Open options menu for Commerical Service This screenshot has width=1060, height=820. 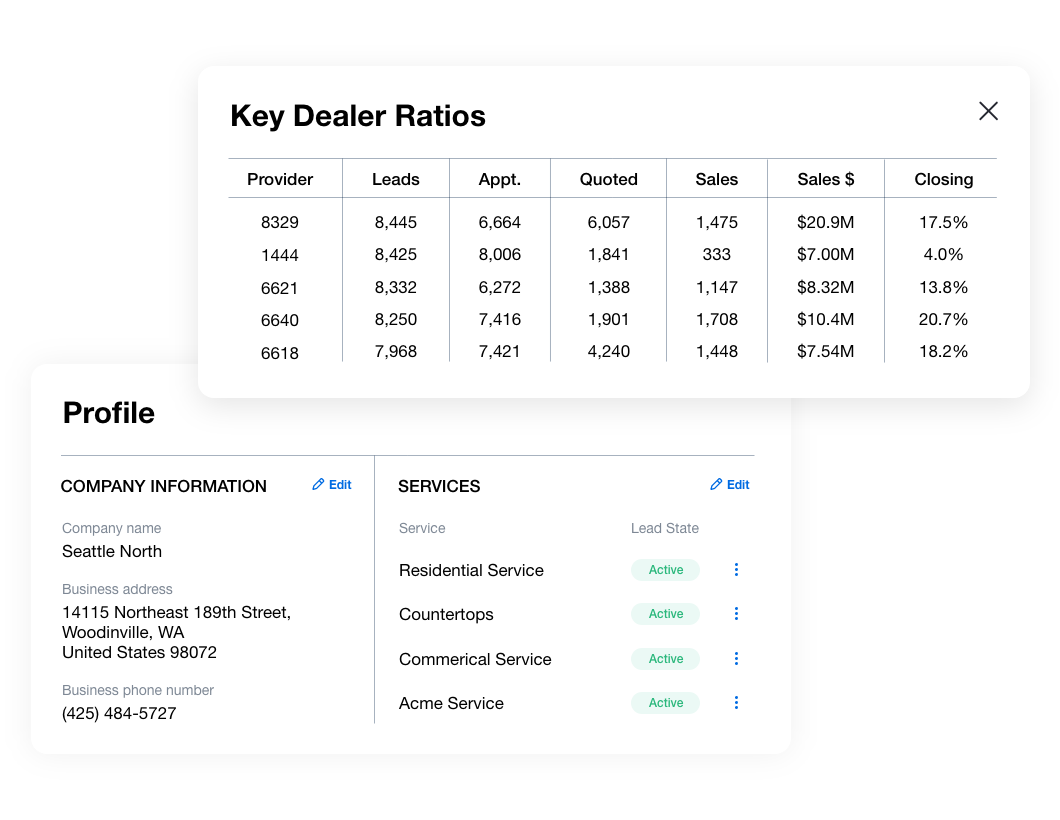(736, 658)
